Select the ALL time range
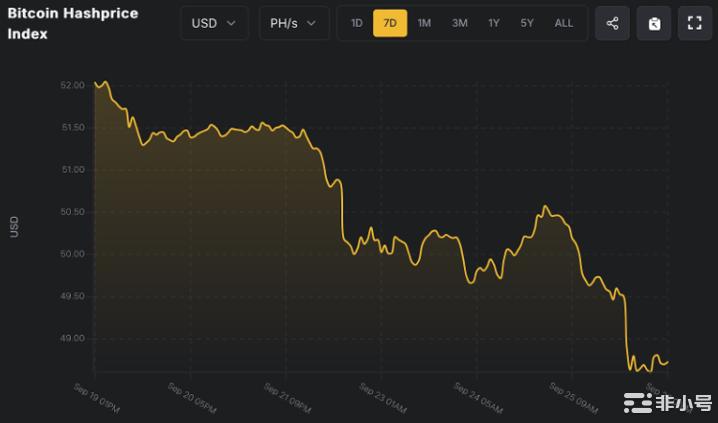This screenshot has height=423, width=718. pyautogui.click(x=564, y=23)
